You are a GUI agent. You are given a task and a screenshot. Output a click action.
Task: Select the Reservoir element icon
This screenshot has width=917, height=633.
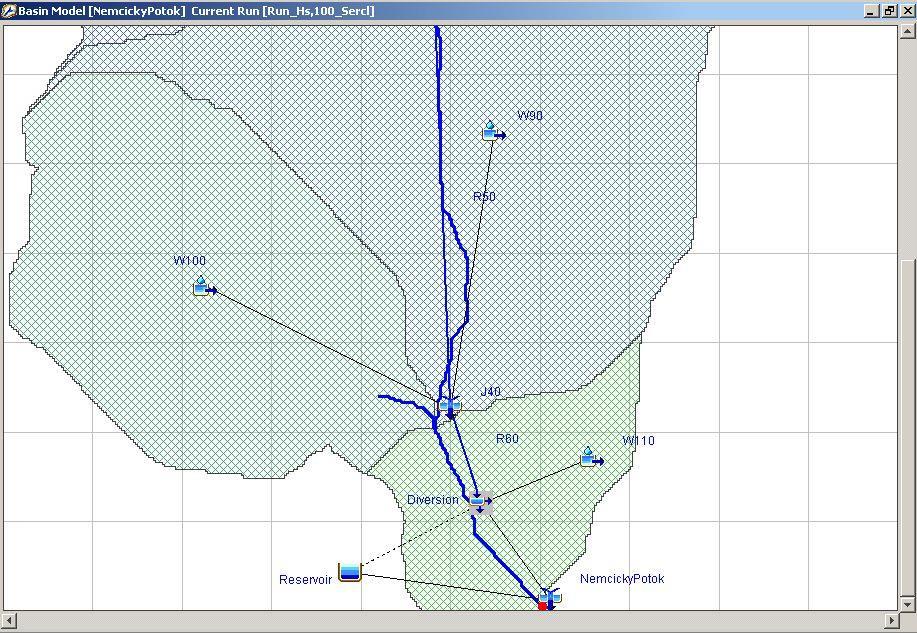tap(350, 572)
